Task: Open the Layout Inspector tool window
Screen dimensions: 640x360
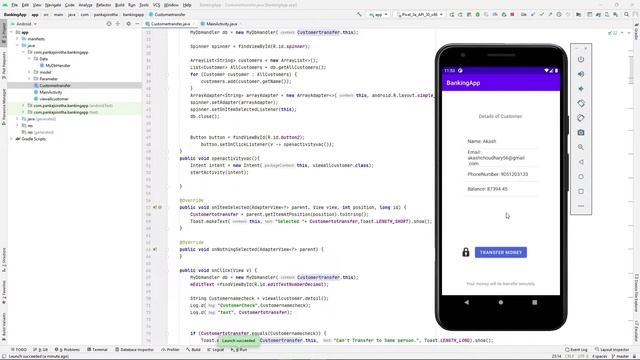Action: [612, 350]
